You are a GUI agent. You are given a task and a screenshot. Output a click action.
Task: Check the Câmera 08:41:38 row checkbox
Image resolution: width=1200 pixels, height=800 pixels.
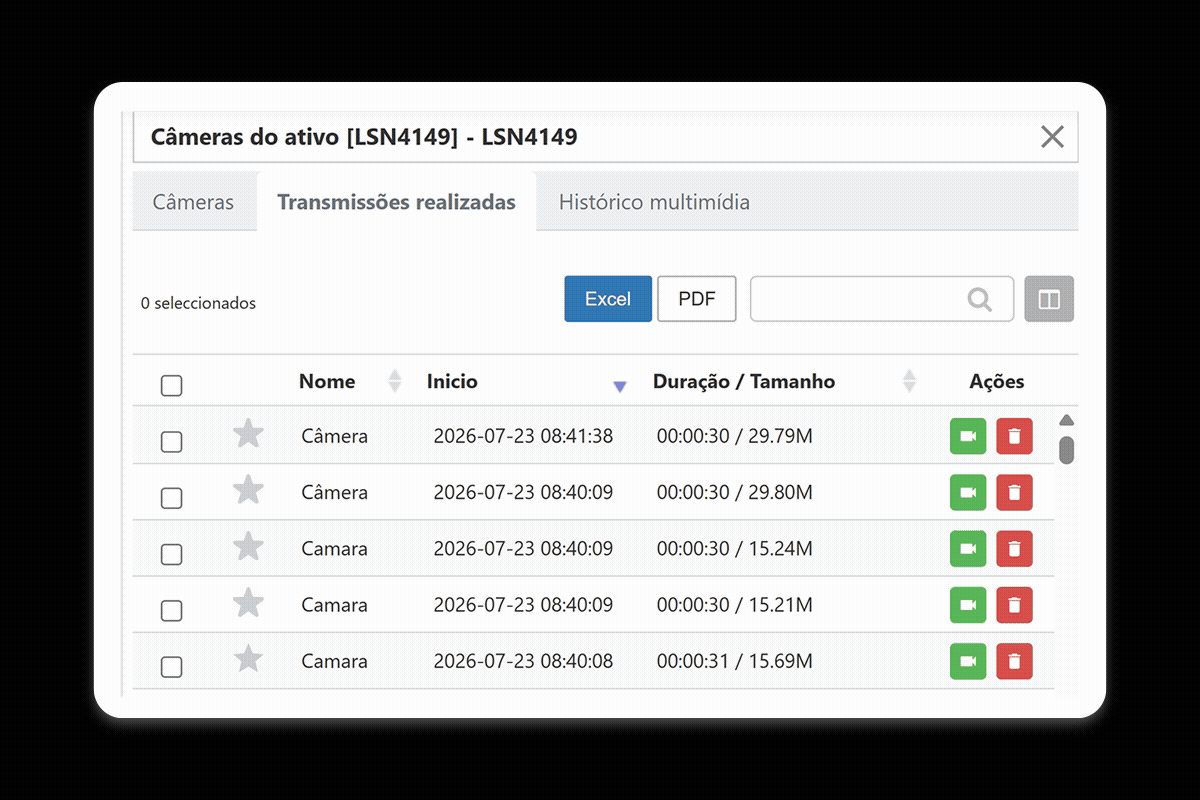click(x=172, y=441)
